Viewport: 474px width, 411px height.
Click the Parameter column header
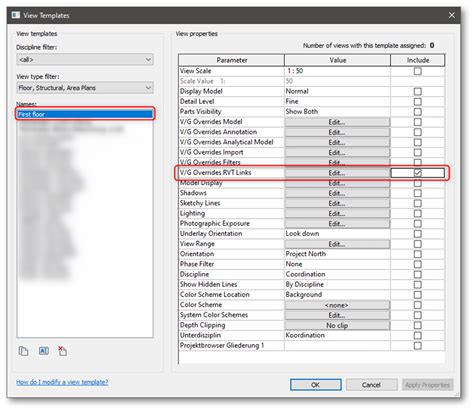click(x=232, y=60)
